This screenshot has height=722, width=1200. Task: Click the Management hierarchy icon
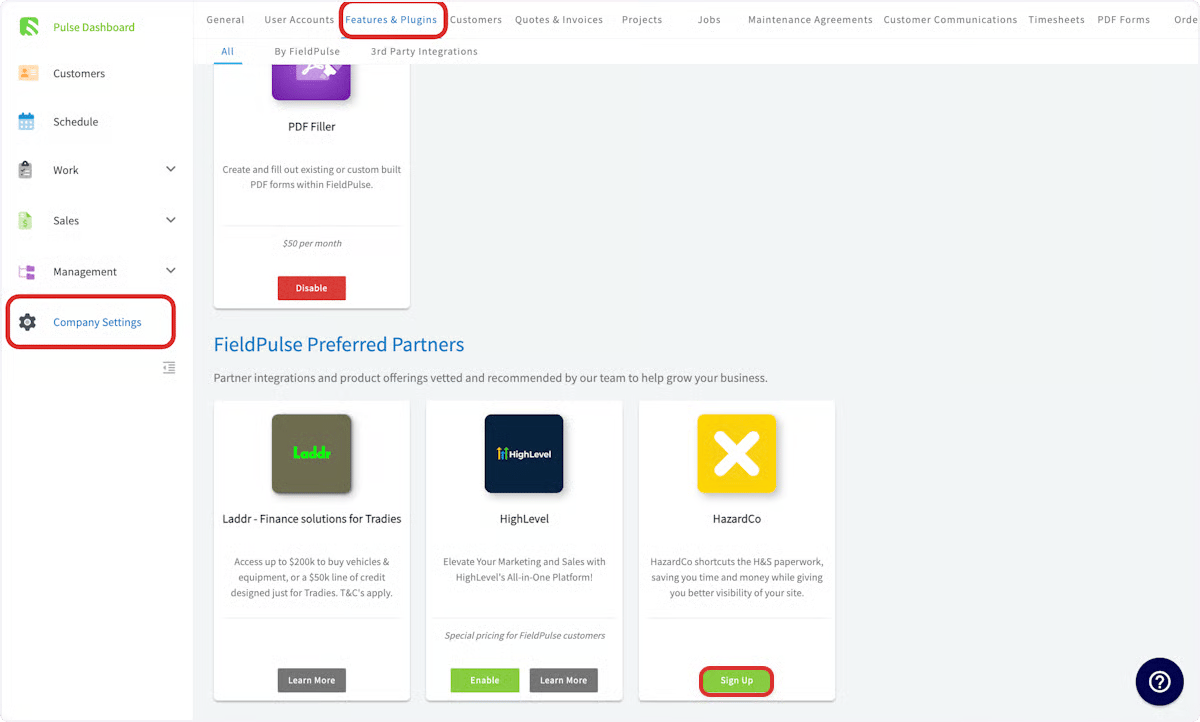click(27, 271)
